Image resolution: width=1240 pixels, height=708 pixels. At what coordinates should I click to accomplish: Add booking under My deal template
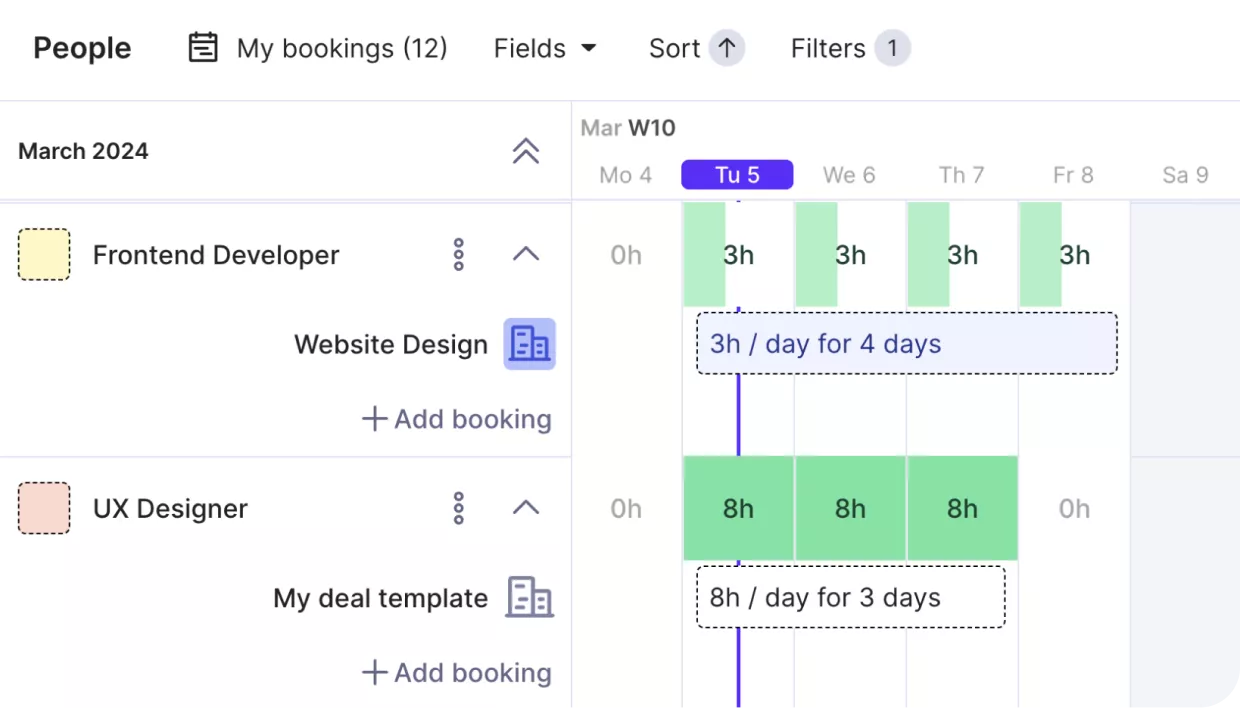[x=456, y=673]
